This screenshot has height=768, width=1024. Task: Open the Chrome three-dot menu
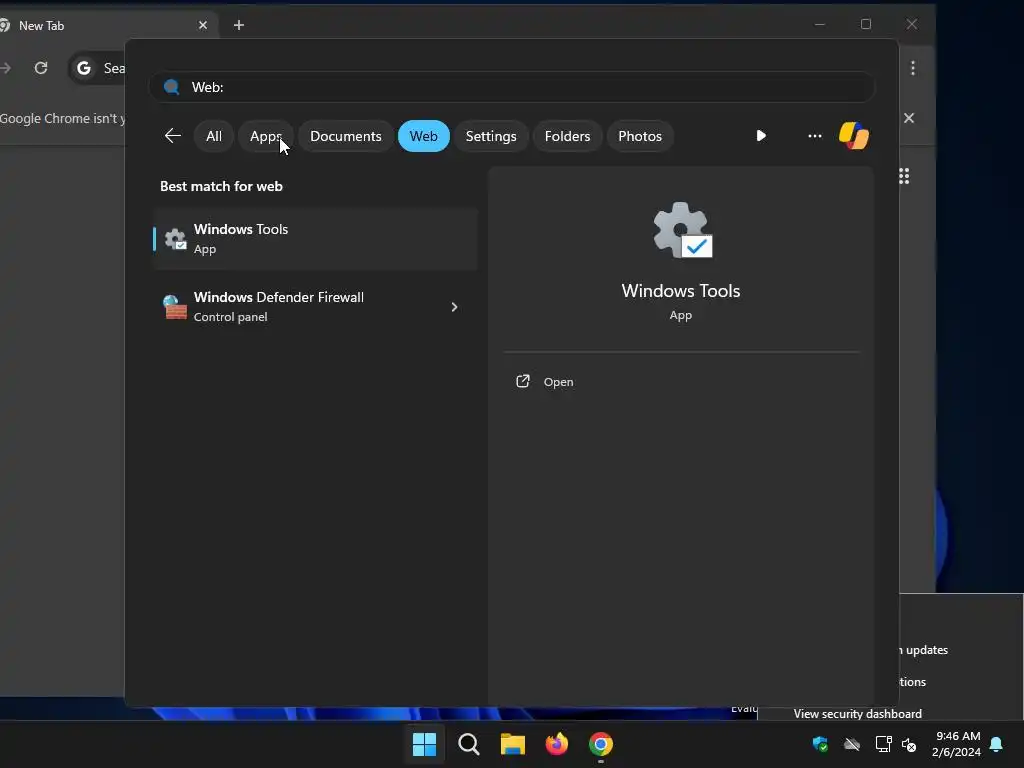click(x=913, y=68)
